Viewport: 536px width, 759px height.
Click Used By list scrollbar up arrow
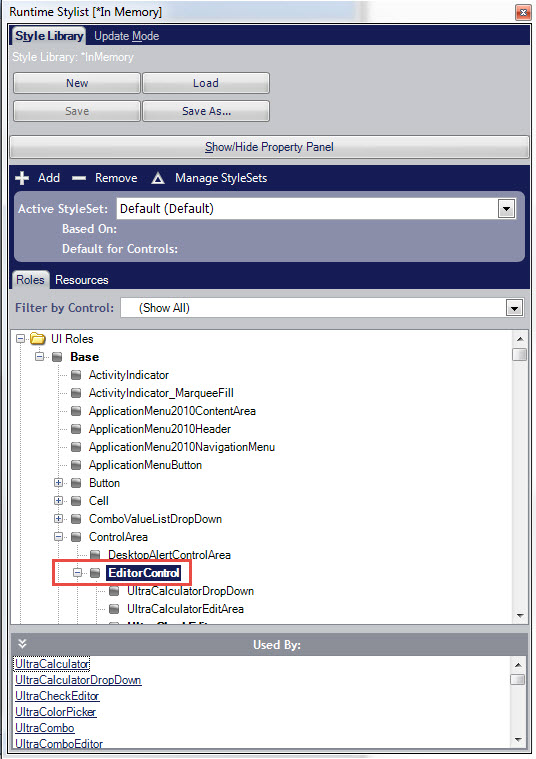point(518,665)
